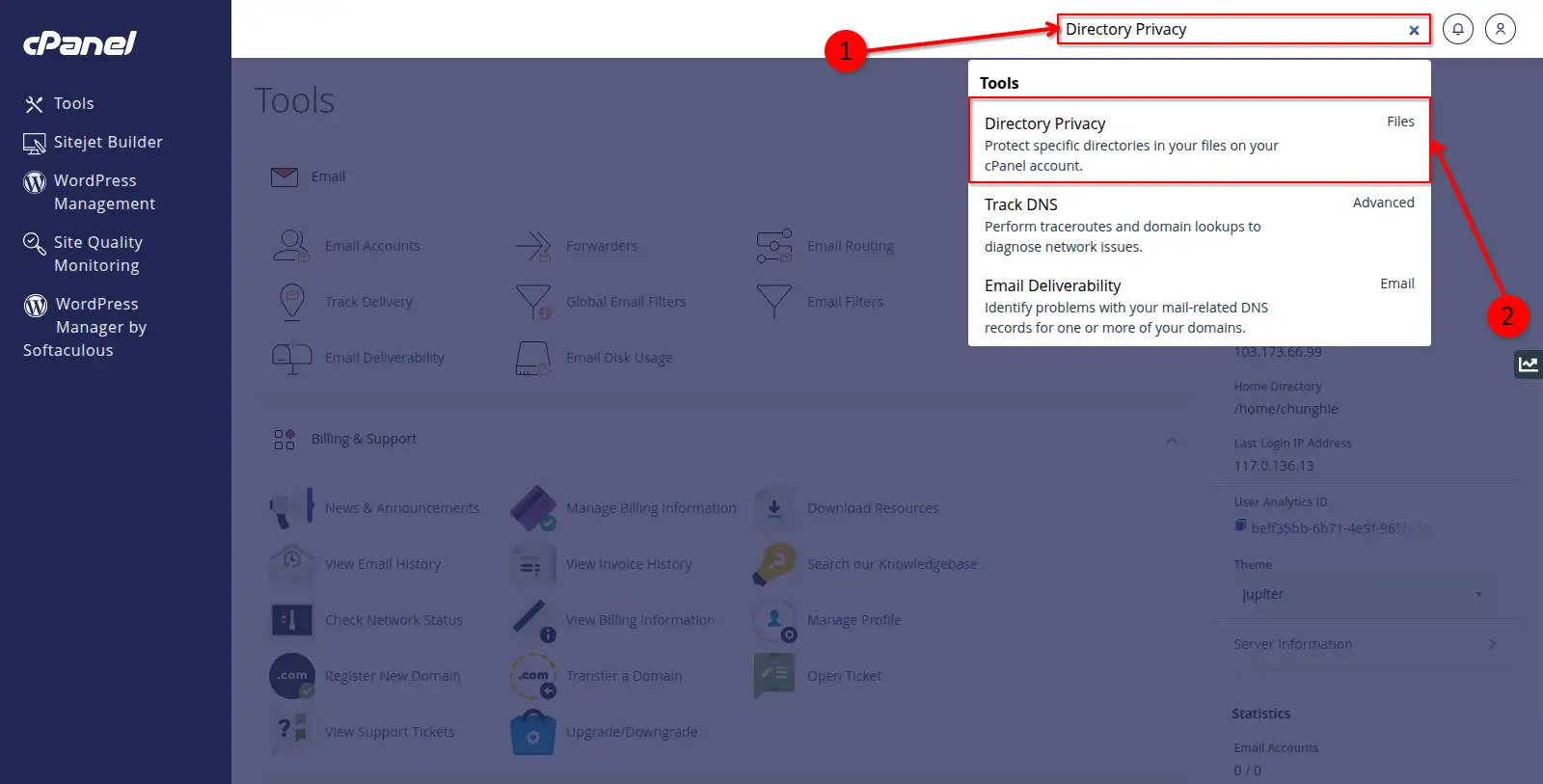Click the analytics chart icon on the right edge
The image size is (1543, 784).
coord(1529,365)
